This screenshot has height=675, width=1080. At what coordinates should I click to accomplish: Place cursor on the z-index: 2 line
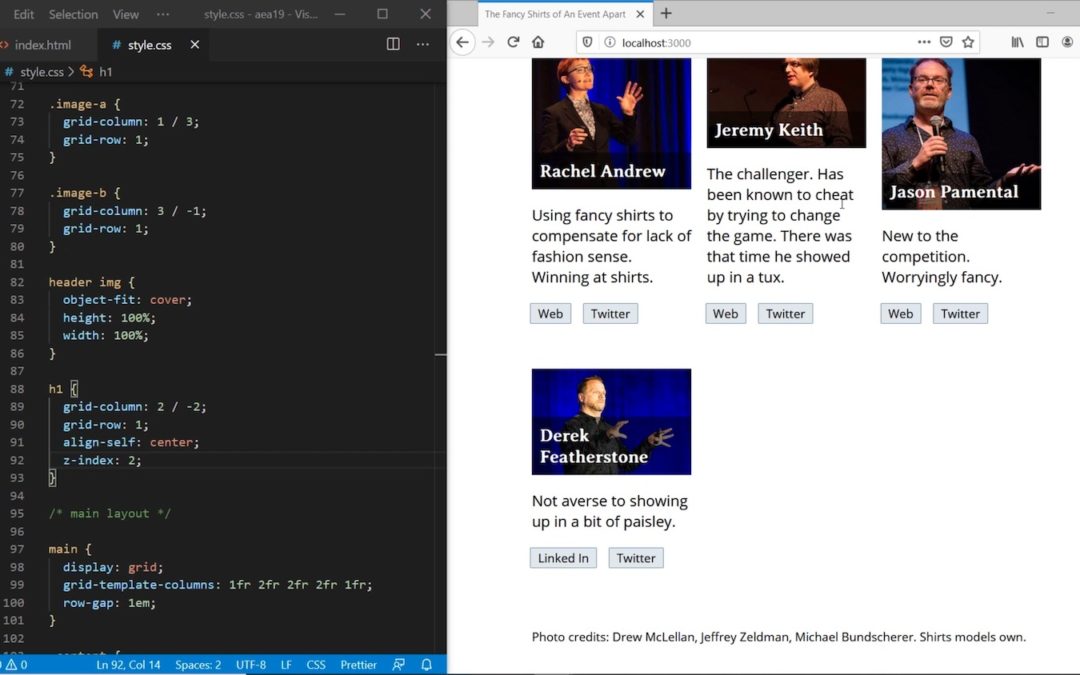tap(102, 460)
